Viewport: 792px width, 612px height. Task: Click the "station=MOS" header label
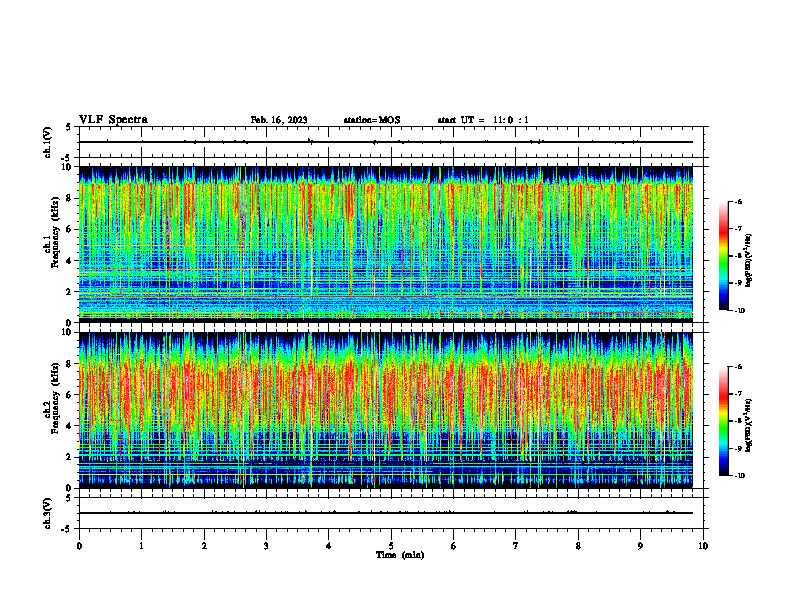coord(372,120)
